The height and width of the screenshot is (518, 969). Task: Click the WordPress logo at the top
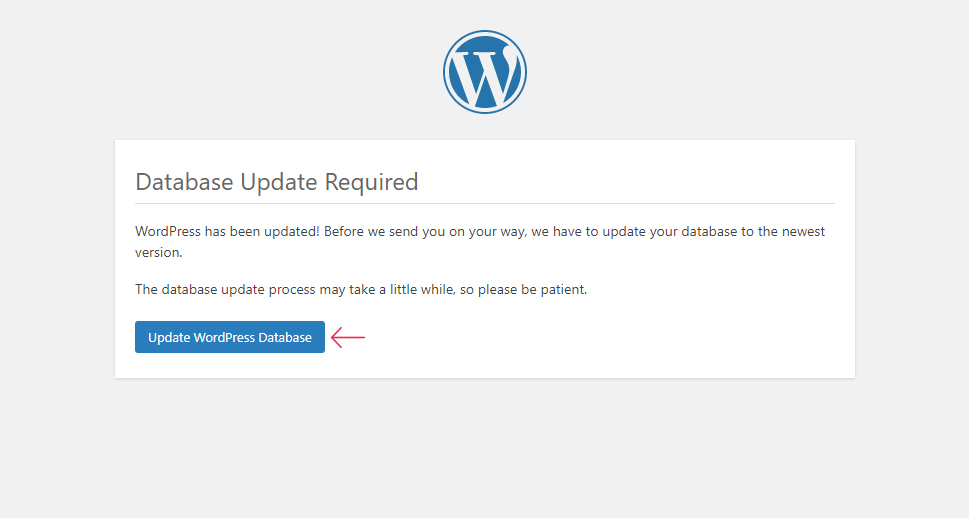(x=484, y=72)
